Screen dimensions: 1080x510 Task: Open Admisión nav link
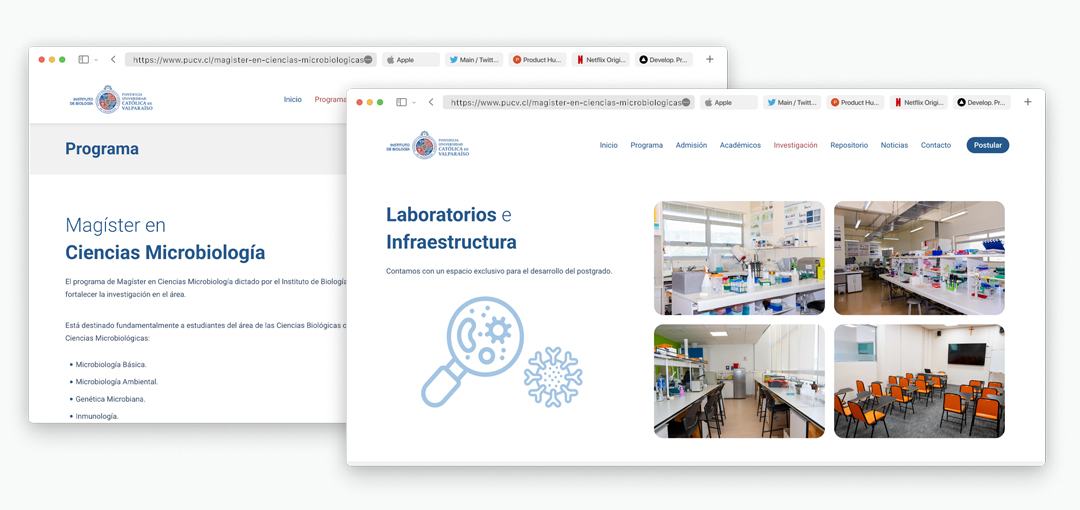tap(691, 145)
